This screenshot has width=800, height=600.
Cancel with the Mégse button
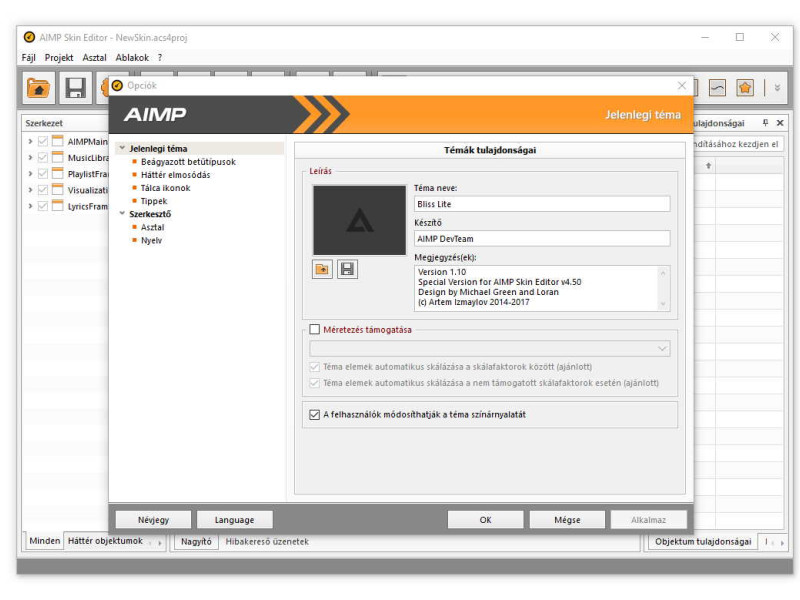point(567,520)
